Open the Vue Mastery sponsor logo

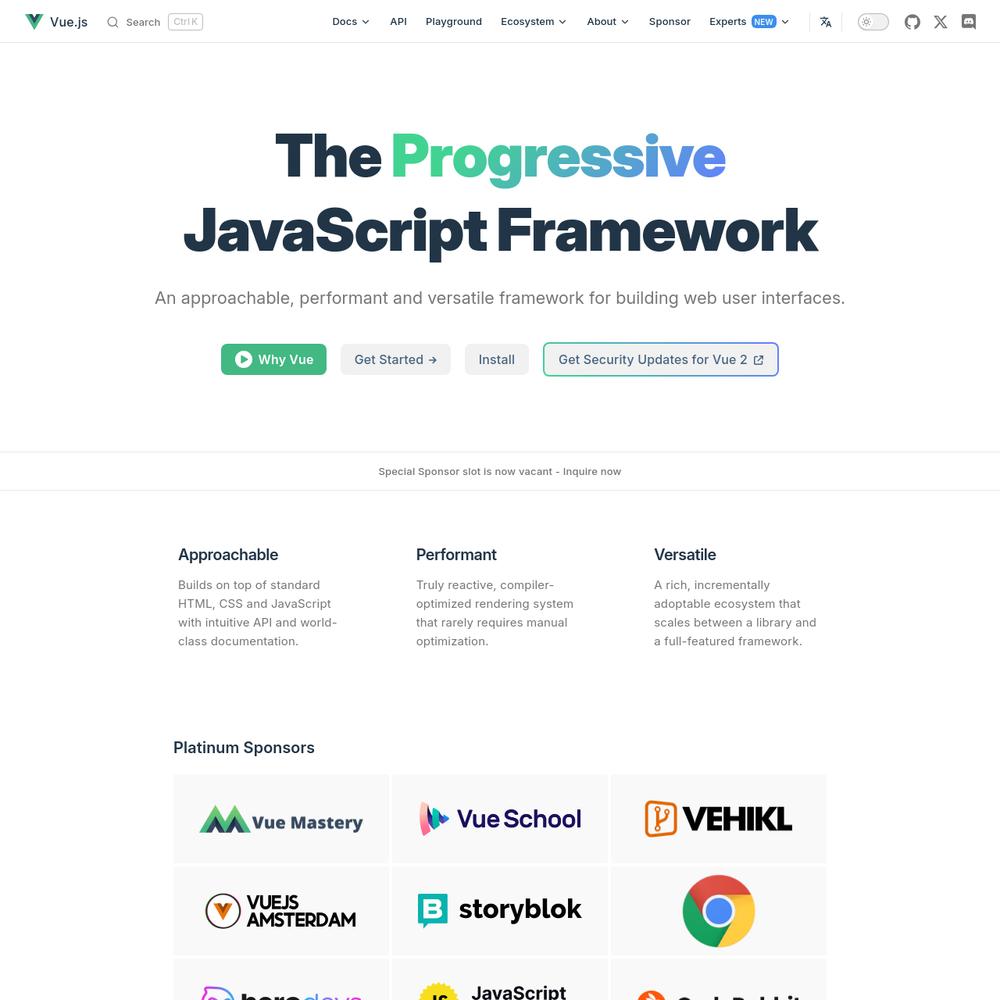[x=281, y=819]
